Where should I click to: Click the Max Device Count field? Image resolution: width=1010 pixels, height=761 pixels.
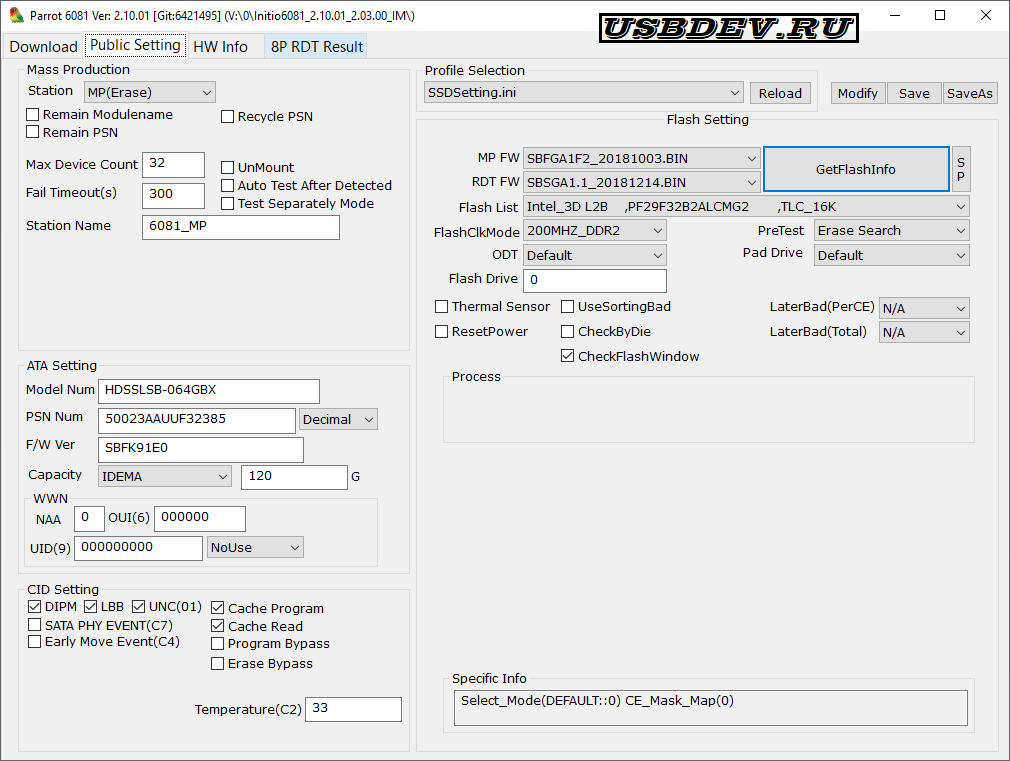173,164
